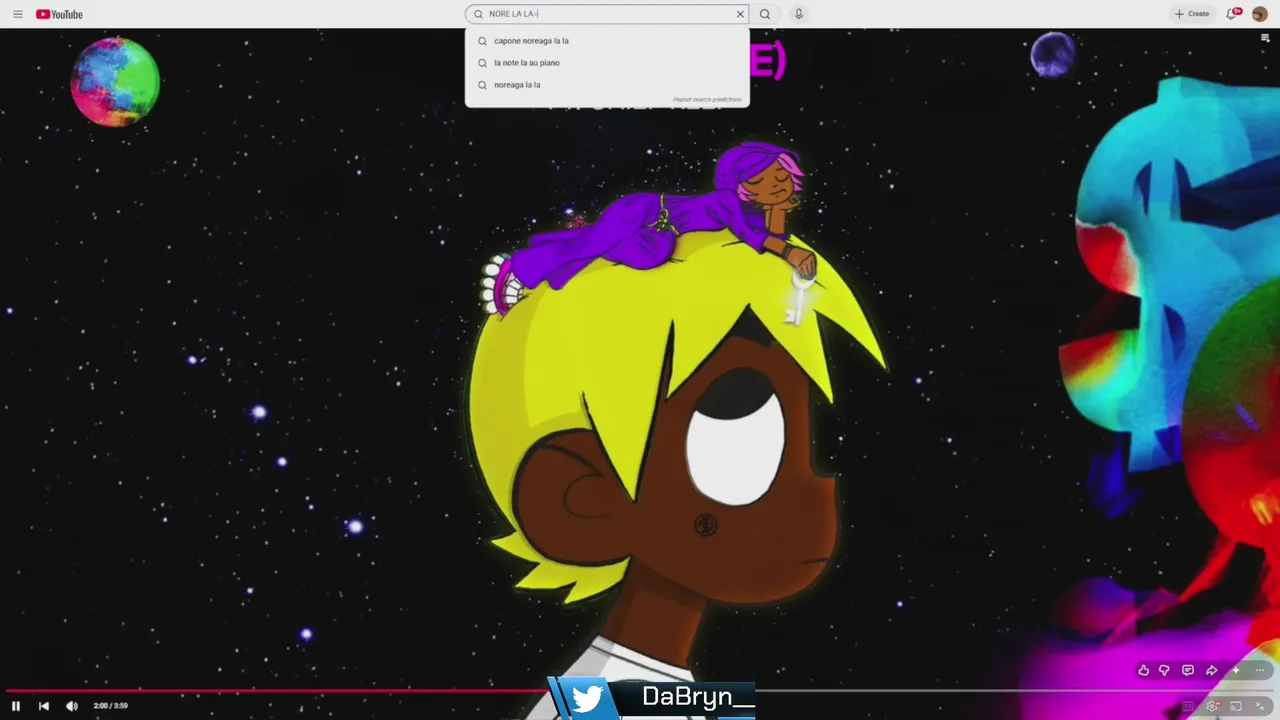Click 'Report search predictions' link
The image size is (1280, 720).
[x=707, y=100]
